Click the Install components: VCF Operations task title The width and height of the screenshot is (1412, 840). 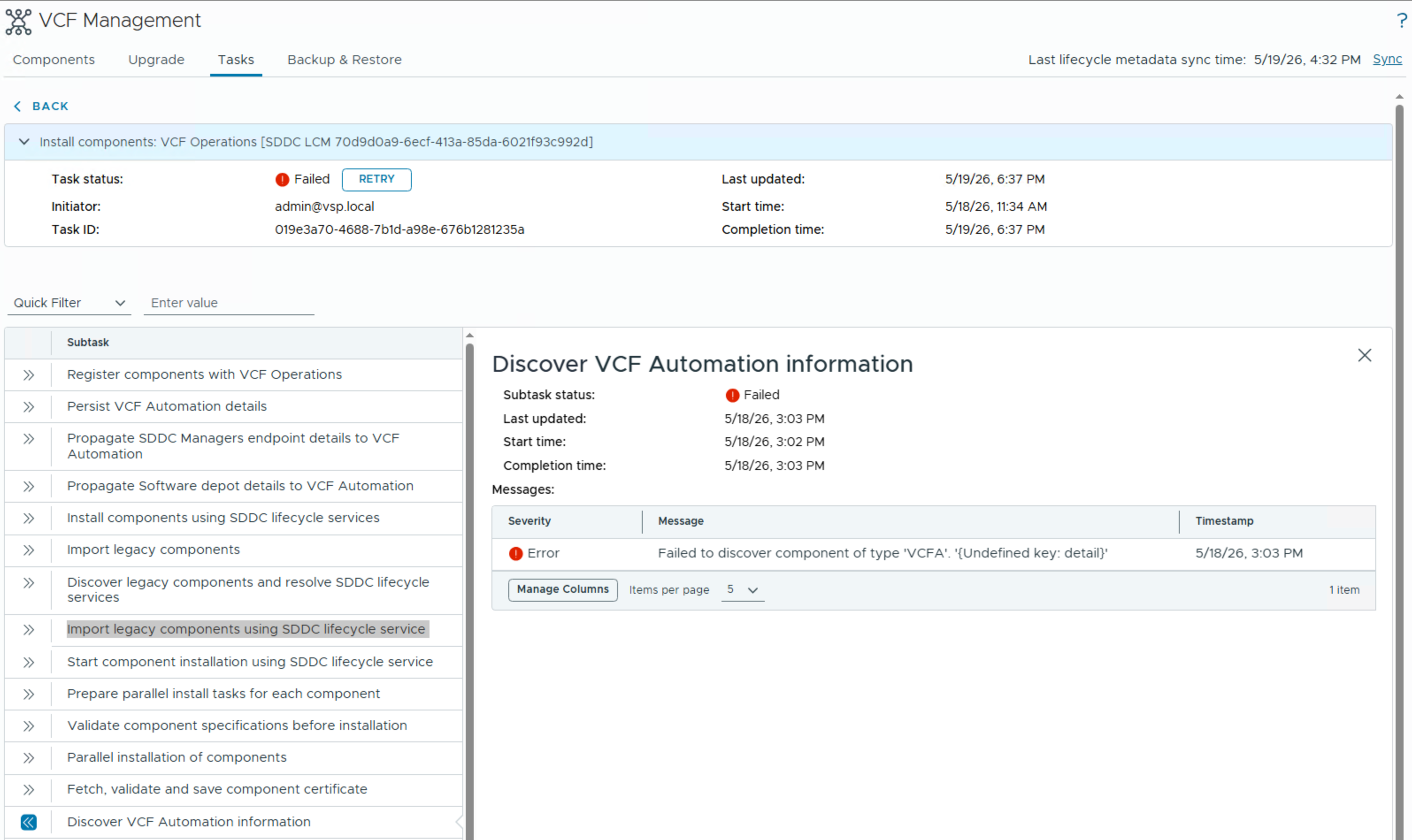pyautogui.click(x=316, y=142)
